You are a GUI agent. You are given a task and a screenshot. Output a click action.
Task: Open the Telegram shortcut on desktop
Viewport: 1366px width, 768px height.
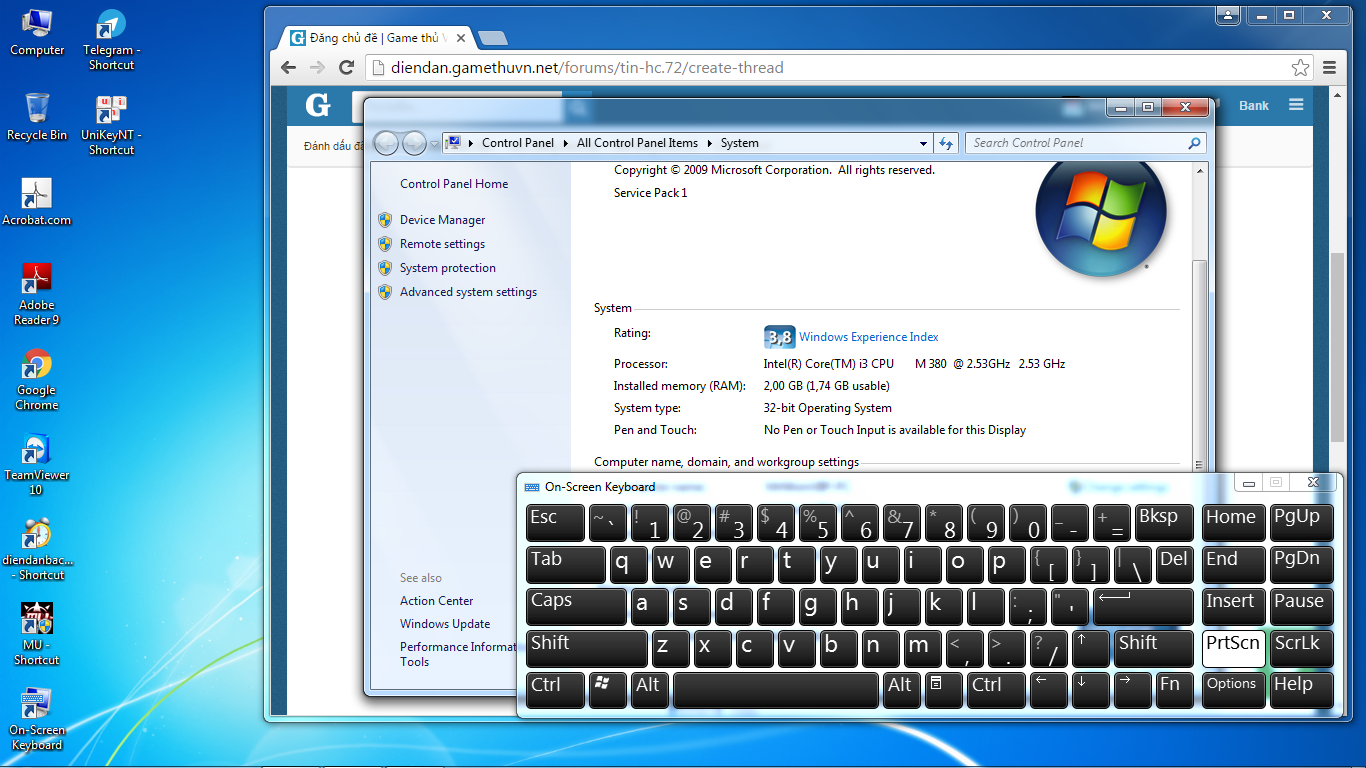(111, 40)
